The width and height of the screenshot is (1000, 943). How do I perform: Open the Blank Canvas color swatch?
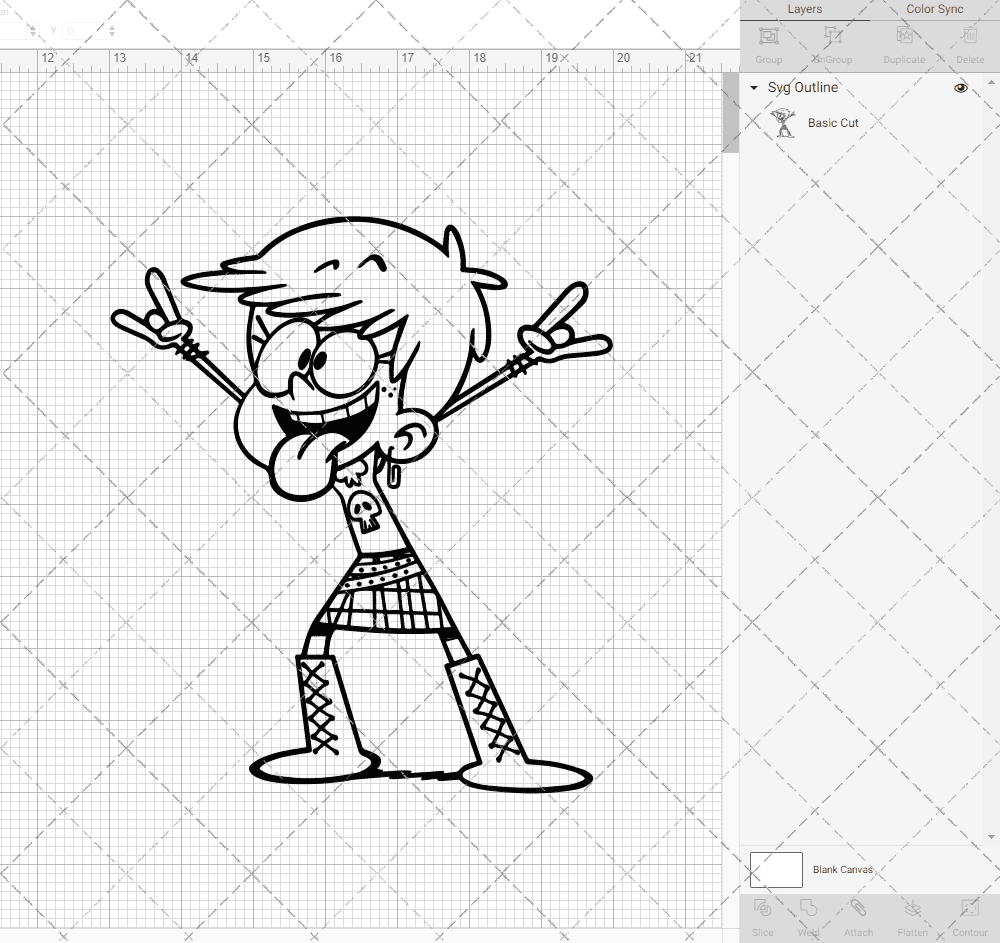point(775,869)
